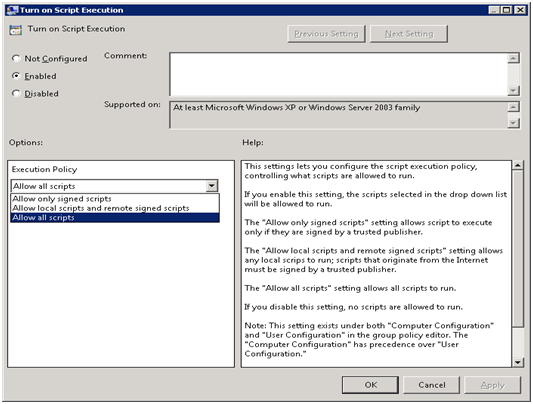Click the Help pane scroll-down arrow
Screen dimensions: 533x404
(x=518, y=362)
